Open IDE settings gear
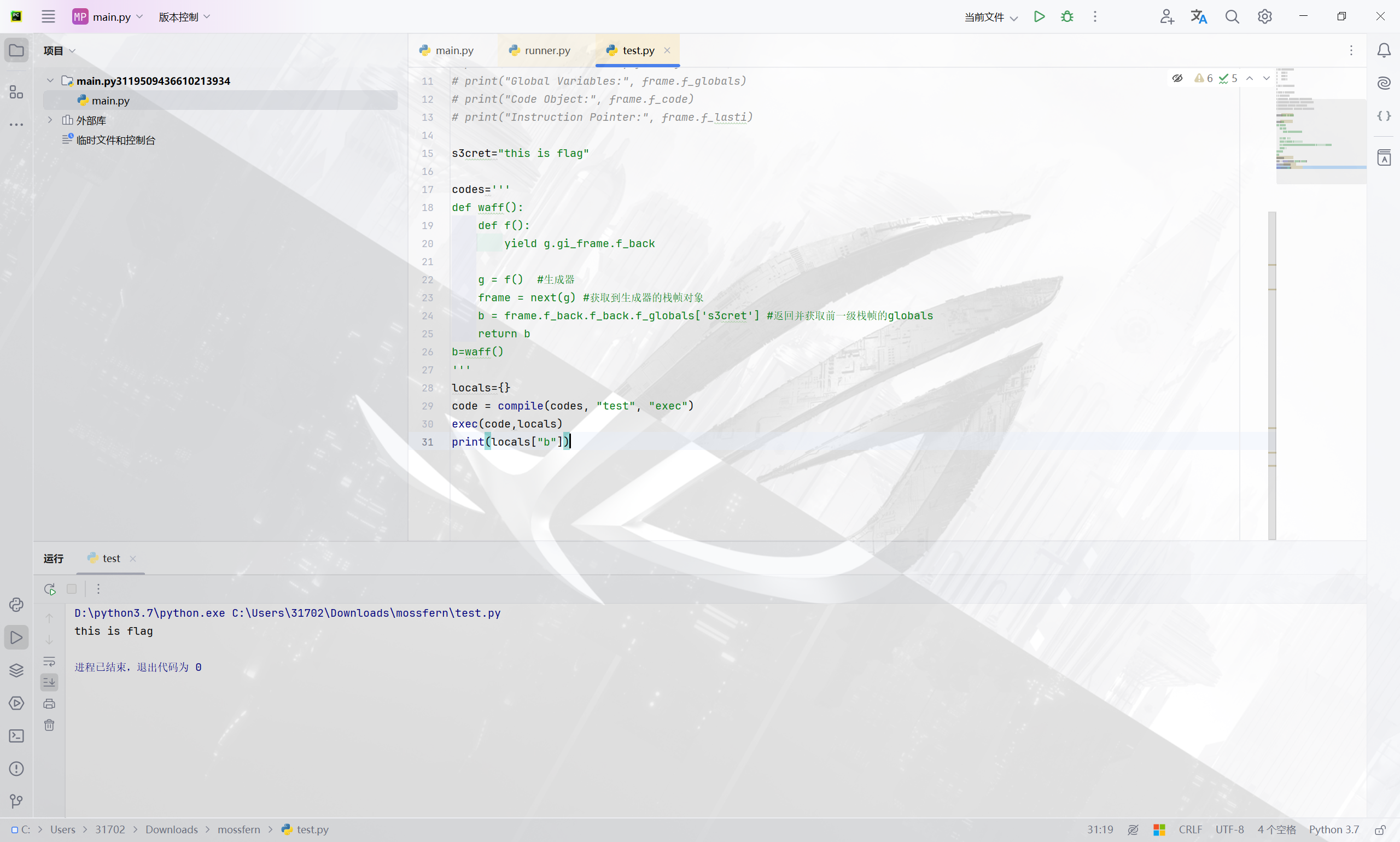 pos(1264,16)
